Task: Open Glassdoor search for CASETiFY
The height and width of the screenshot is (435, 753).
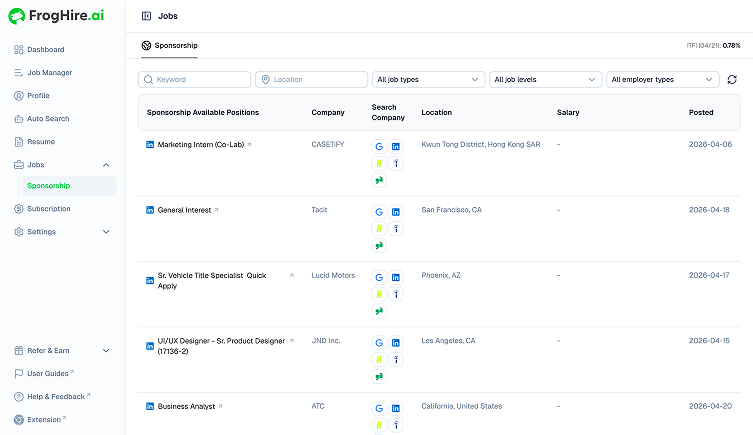Action: (379, 180)
